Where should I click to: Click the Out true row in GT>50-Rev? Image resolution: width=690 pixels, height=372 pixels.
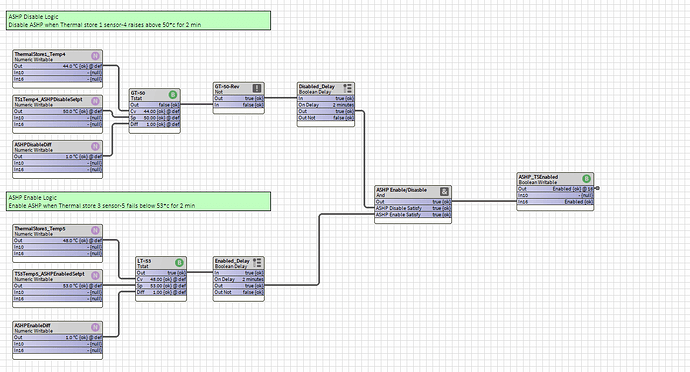[239, 98]
